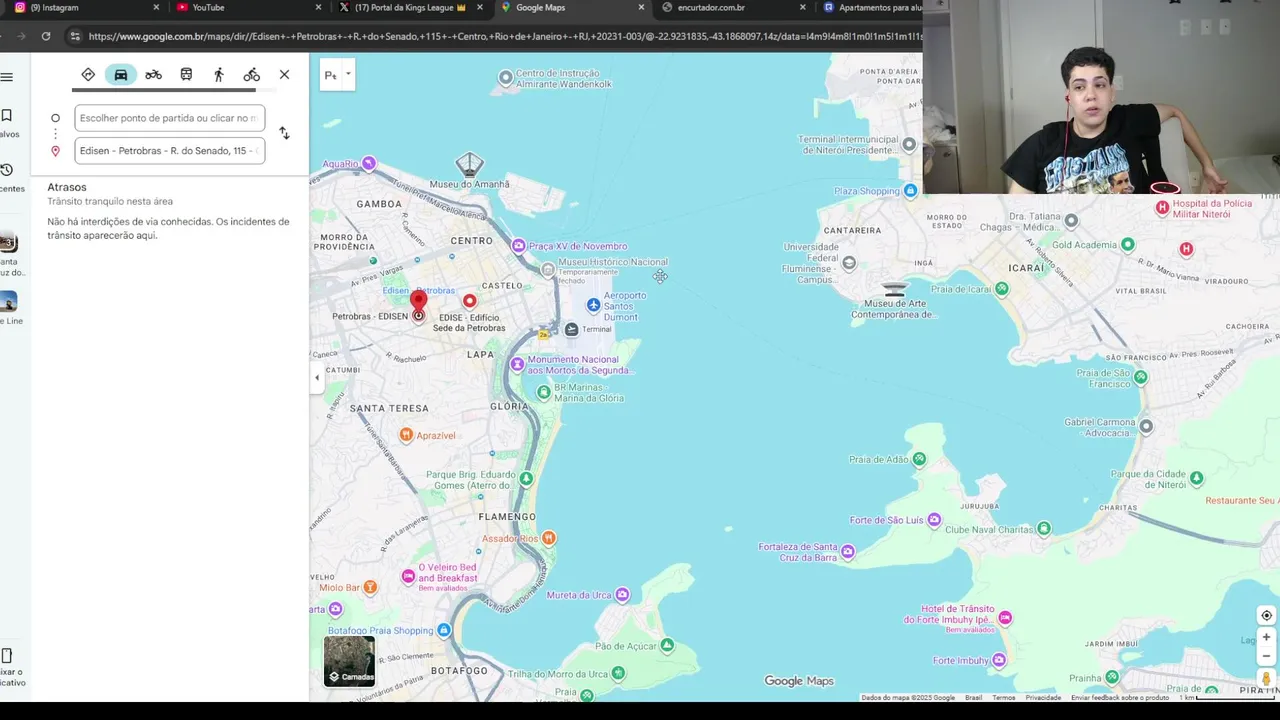Image resolution: width=1280 pixels, height=720 pixels.
Task: Collapse the side panel arrow
Action: [317, 378]
